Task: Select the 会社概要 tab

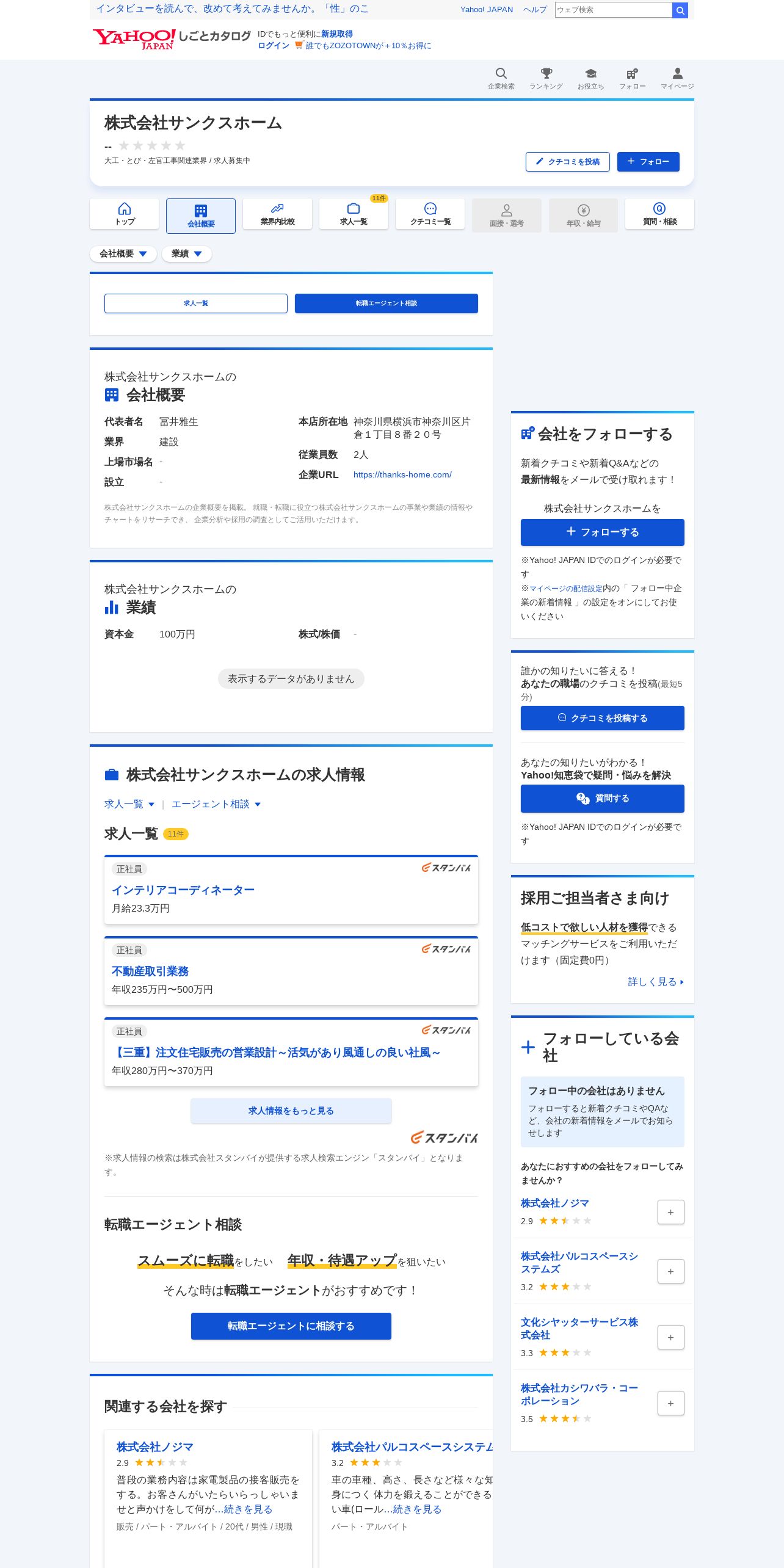Action: pyautogui.click(x=201, y=216)
